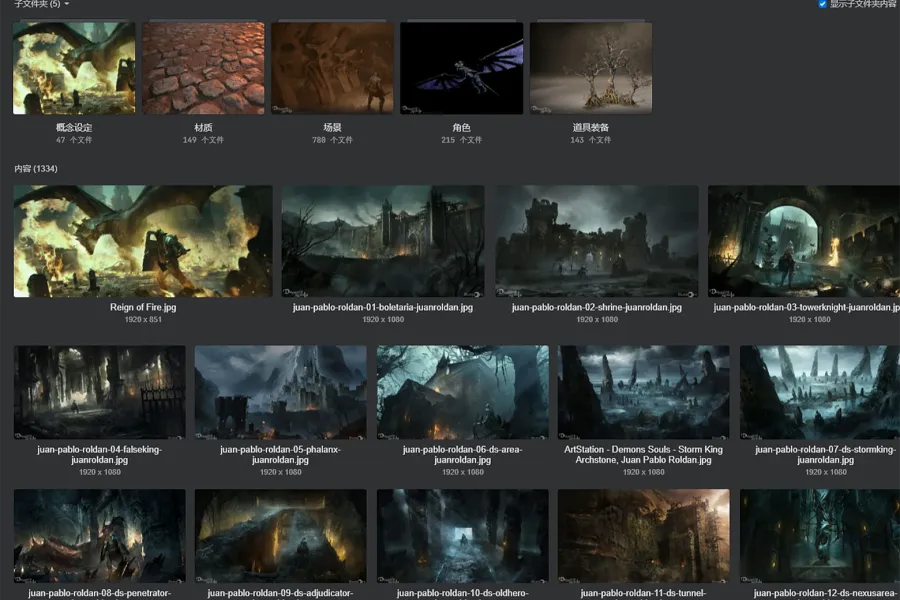Click the 道具装备 folder name label

(x=591, y=127)
